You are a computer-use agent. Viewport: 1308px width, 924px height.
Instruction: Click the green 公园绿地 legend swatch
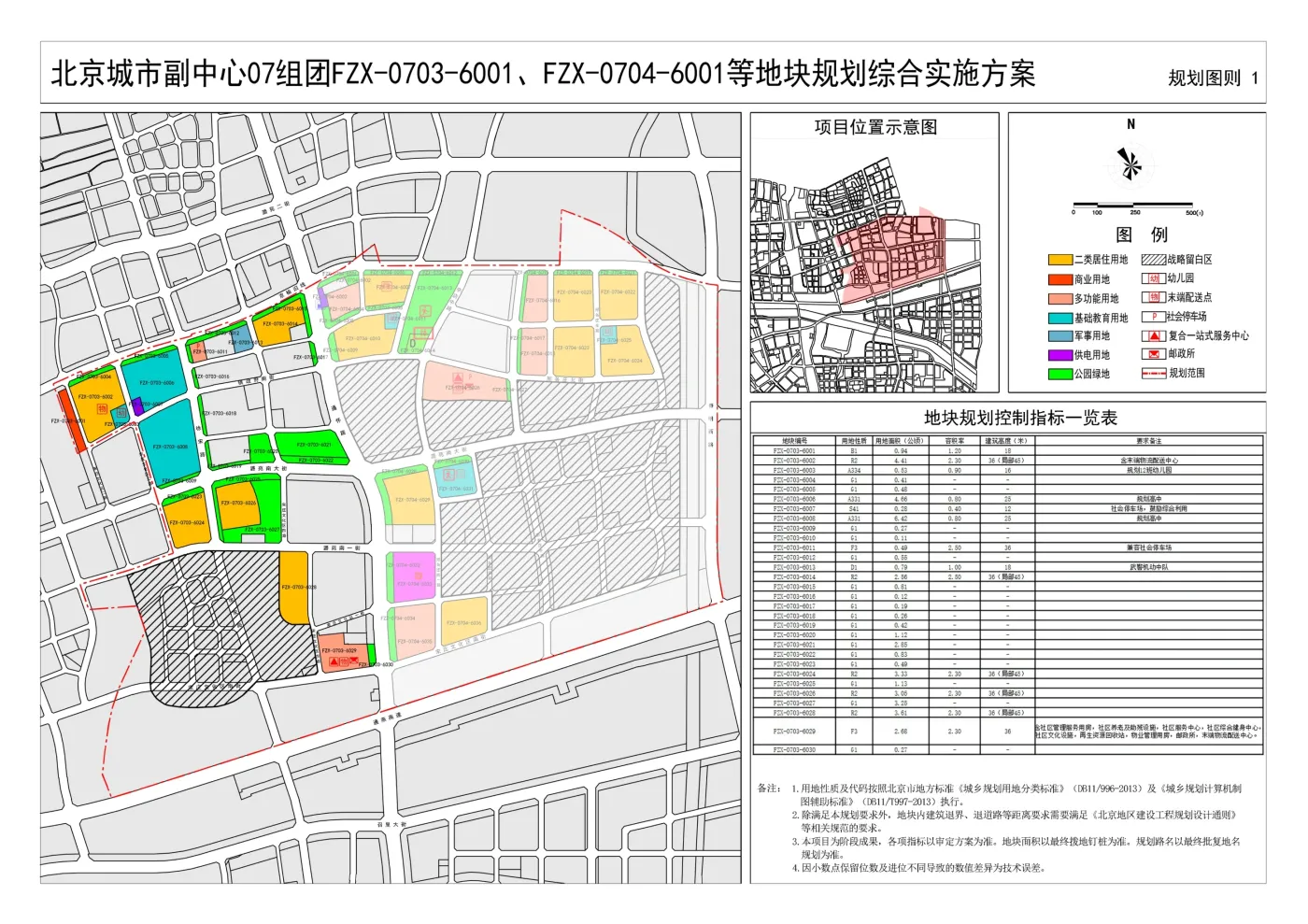pyautogui.click(x=1059, y=374)
